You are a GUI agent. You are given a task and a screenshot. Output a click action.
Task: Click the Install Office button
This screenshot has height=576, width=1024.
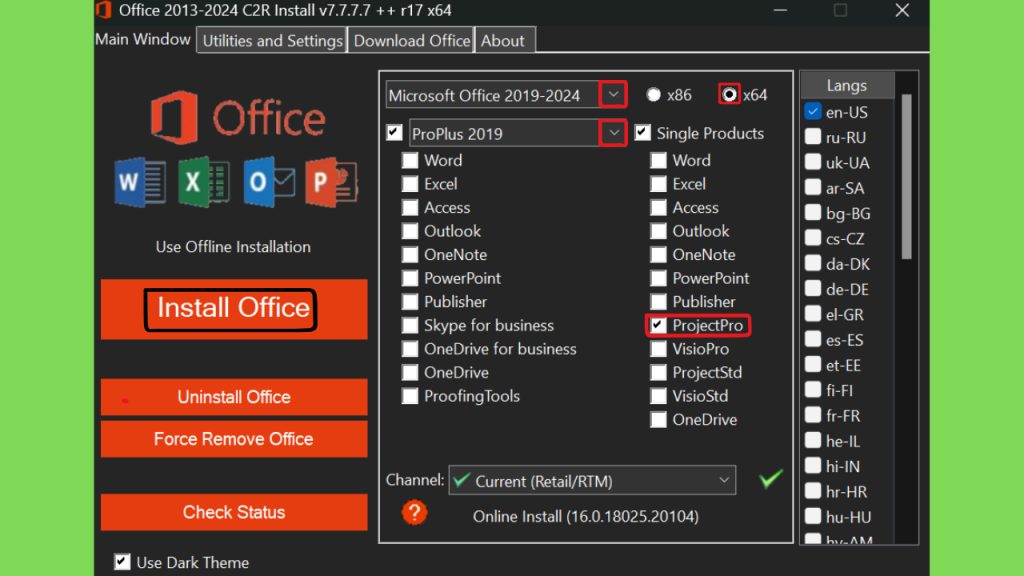(234, 309)
